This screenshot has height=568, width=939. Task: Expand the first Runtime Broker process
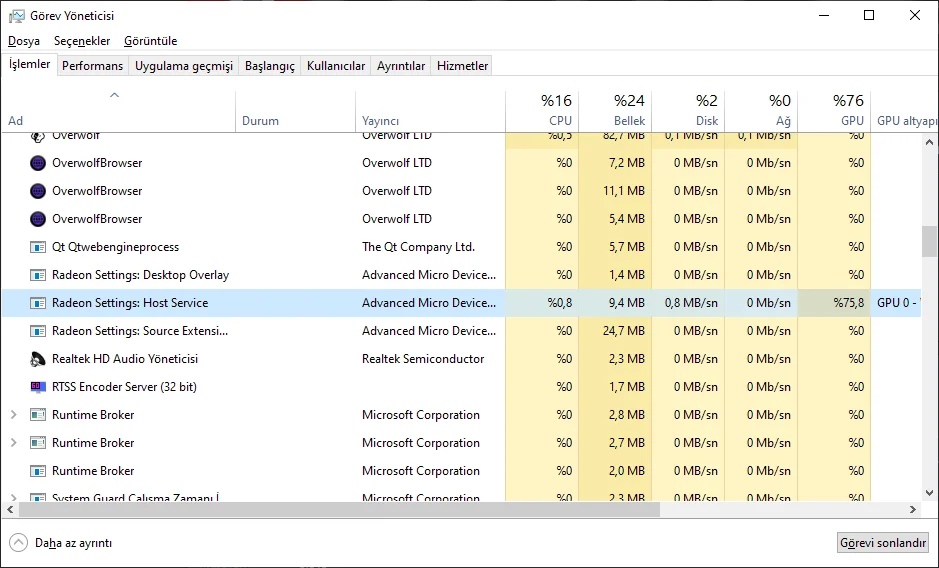[x=13, y=415]
